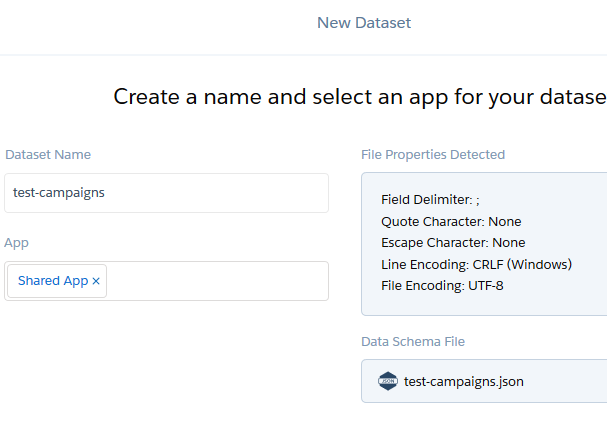The image size is (607, 424).
Task: Select the Shared App pill label
Action: [52, 281]
